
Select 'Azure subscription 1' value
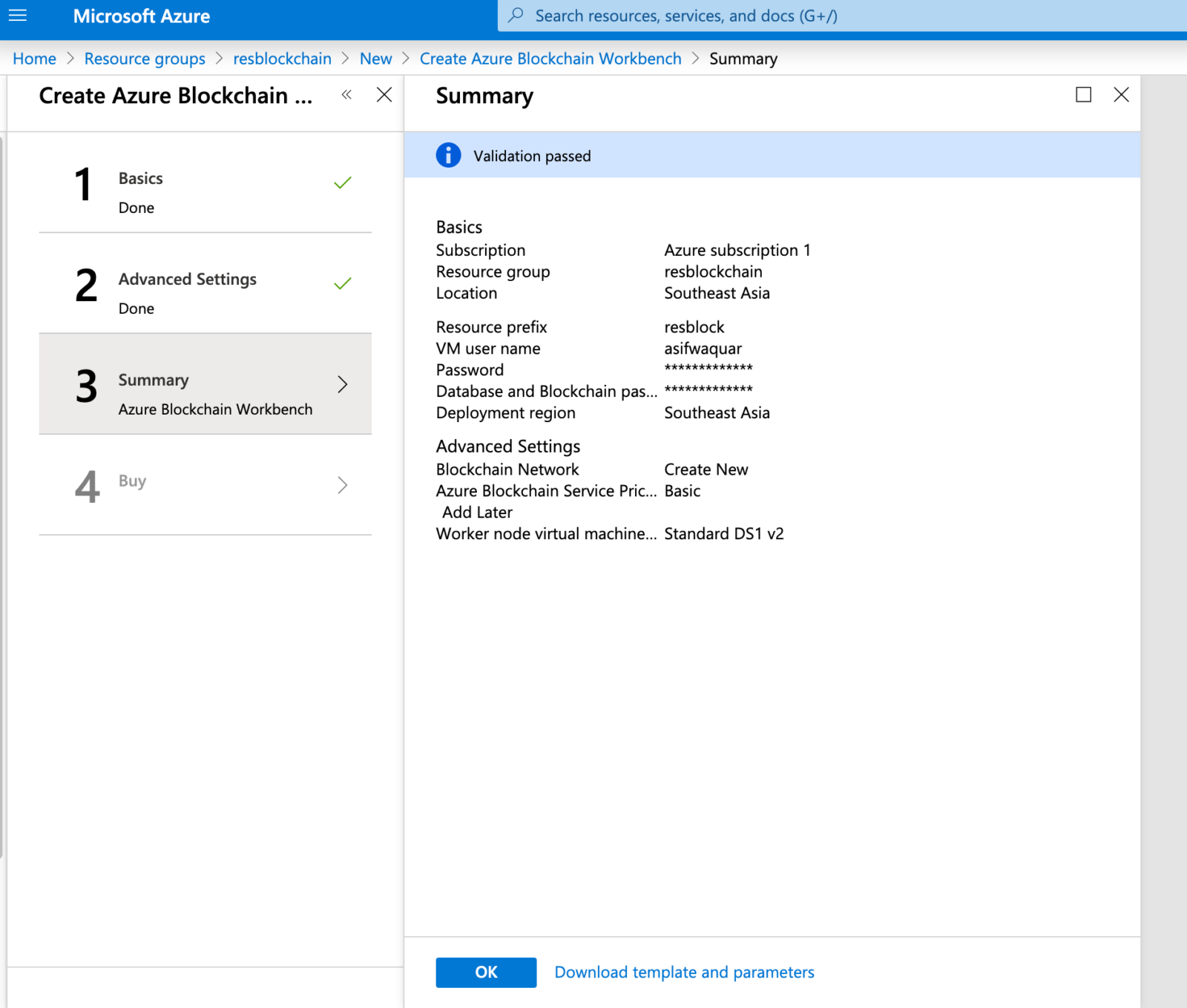737,251
